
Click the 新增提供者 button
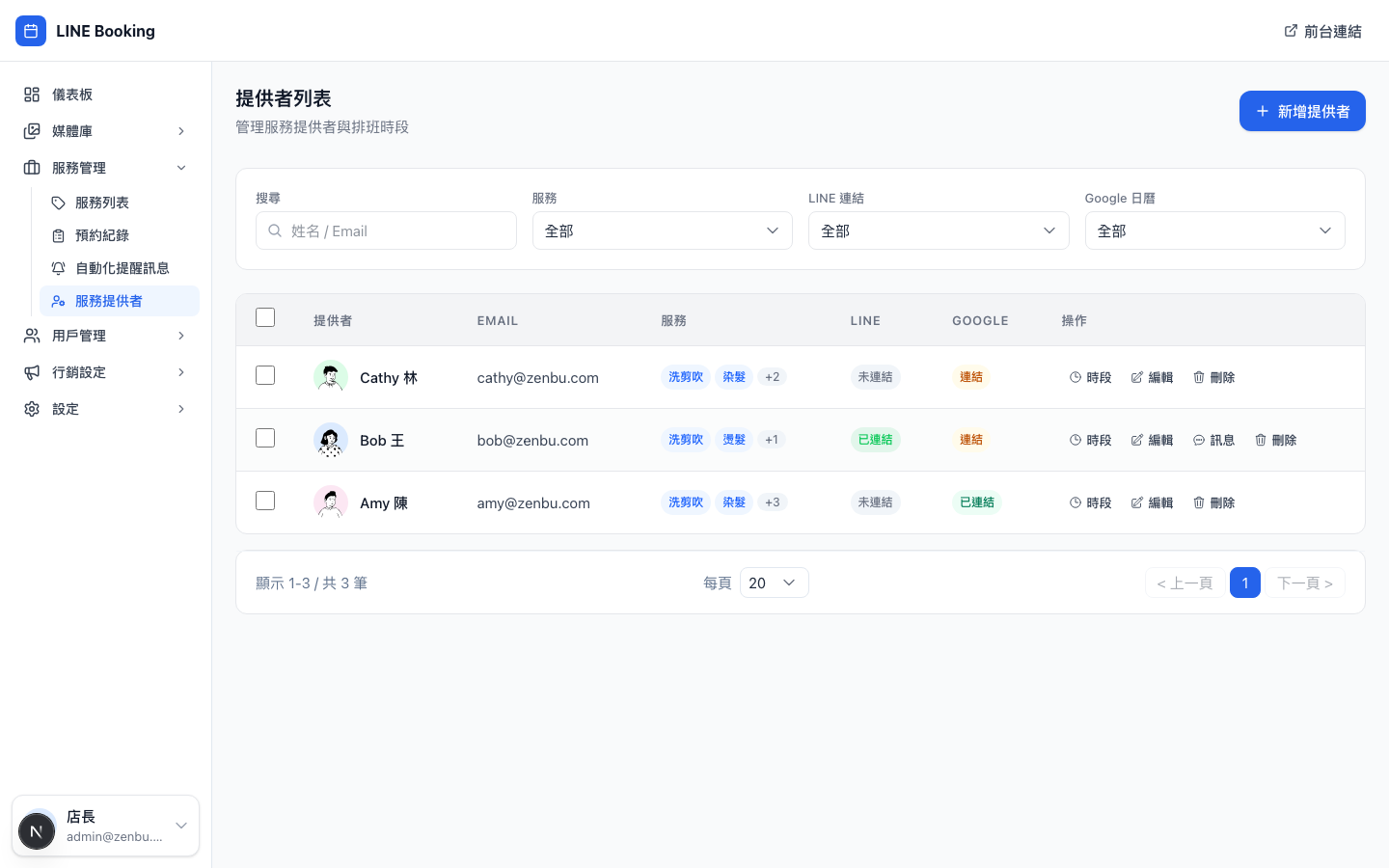tap(1301, 111)
